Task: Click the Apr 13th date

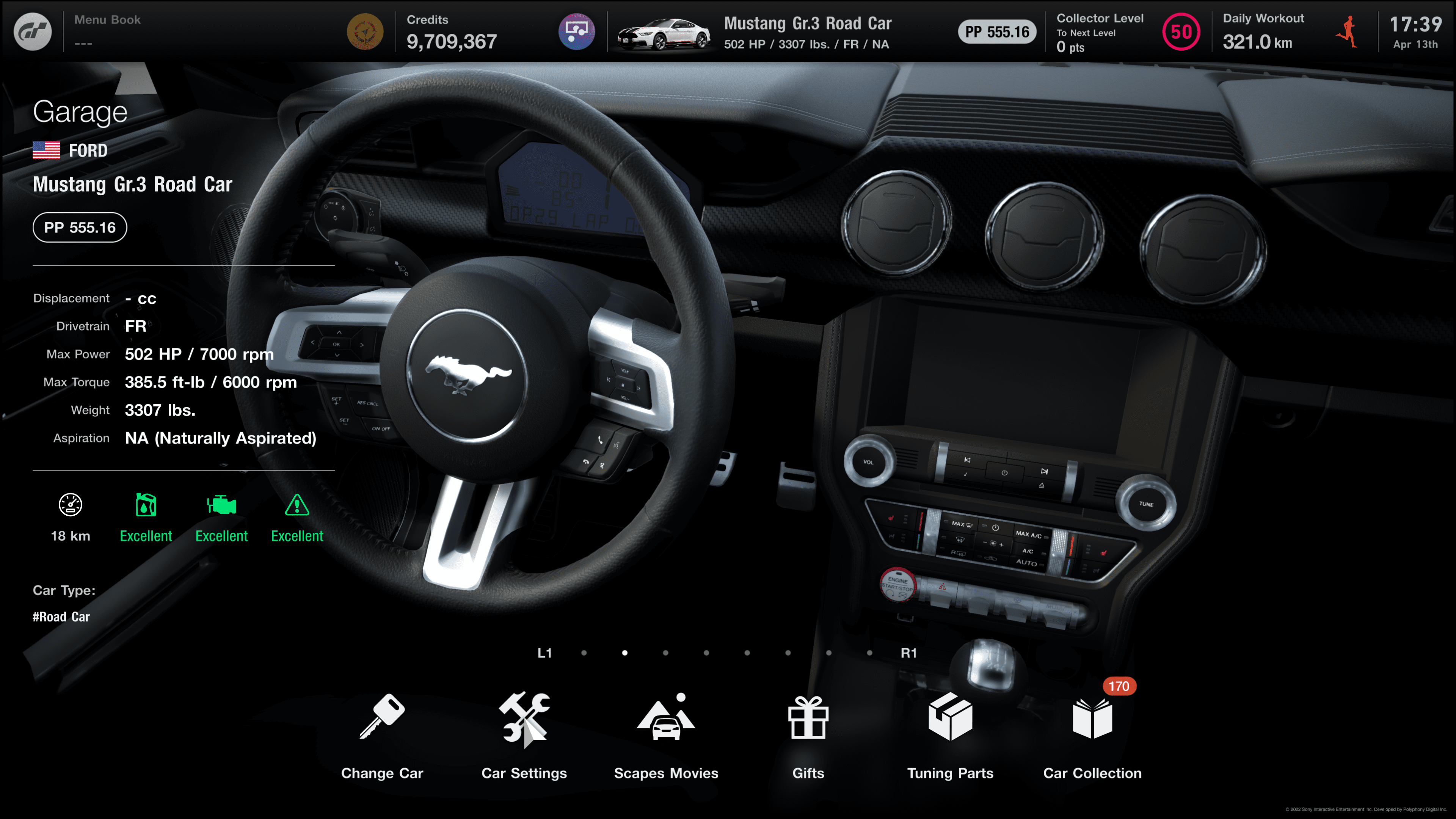Action: [1416, 44]
